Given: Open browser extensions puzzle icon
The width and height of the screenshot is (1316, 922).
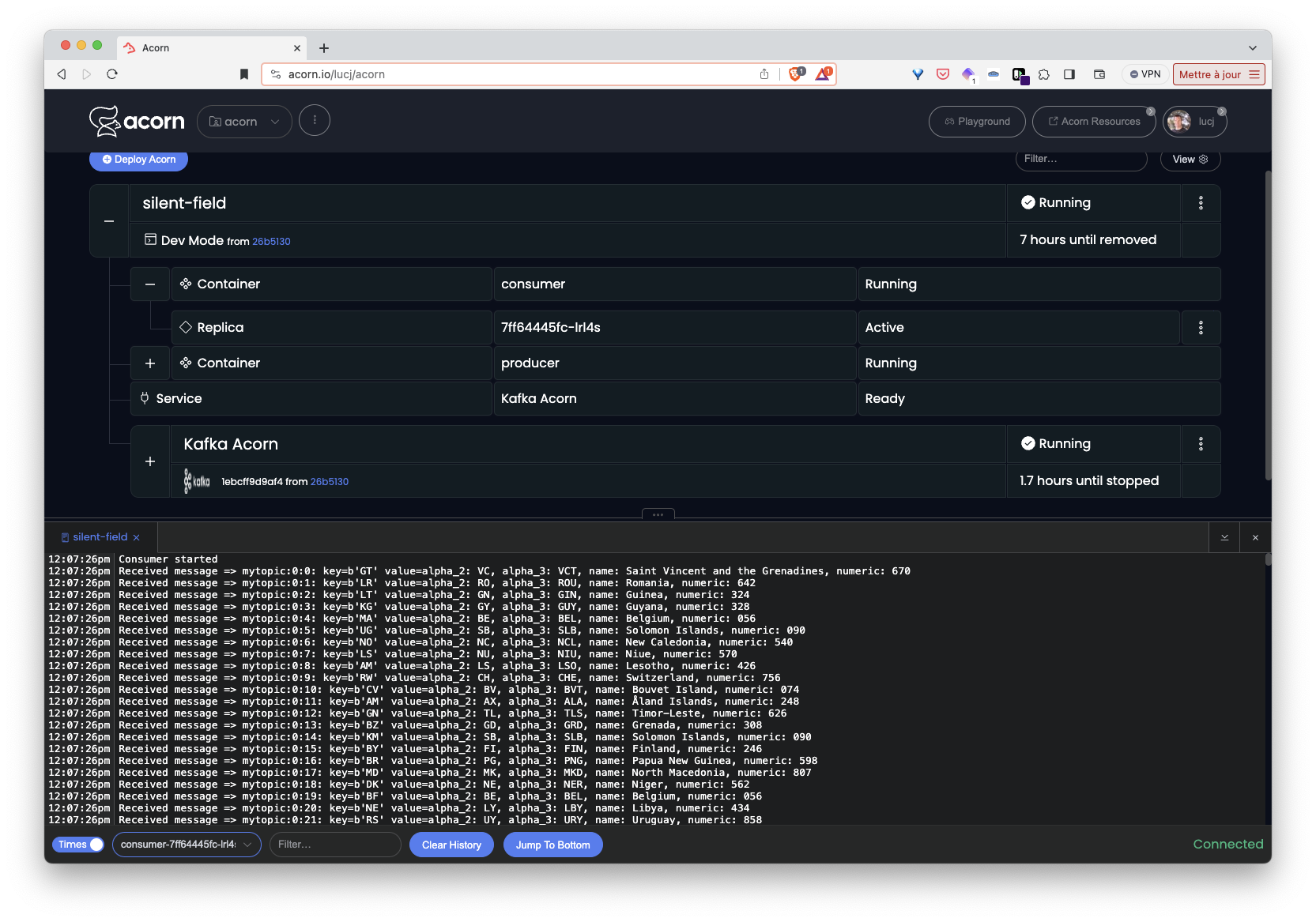Looking at the screenshot, I should click(1044, 74).
